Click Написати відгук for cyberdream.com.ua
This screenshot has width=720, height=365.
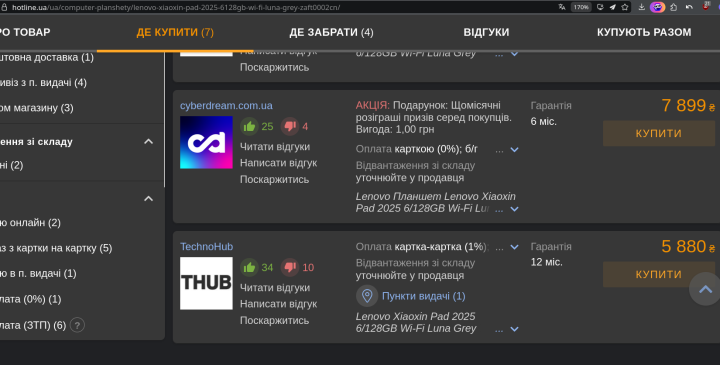[x=278, y=163]
